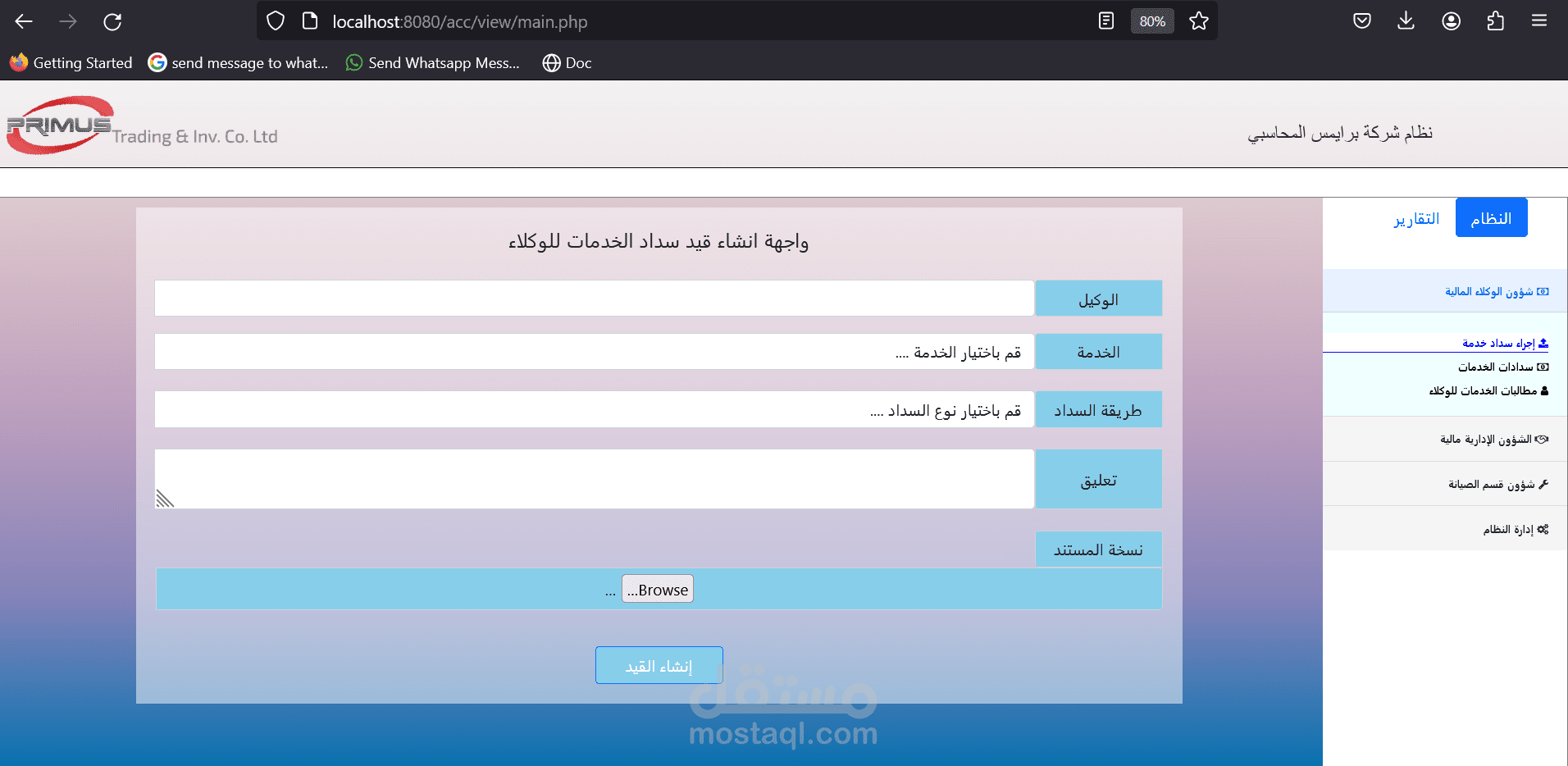Viewport: 1568px width, 766px height.
Task: Open the Pocket save icon
Action: (1362, 21)
